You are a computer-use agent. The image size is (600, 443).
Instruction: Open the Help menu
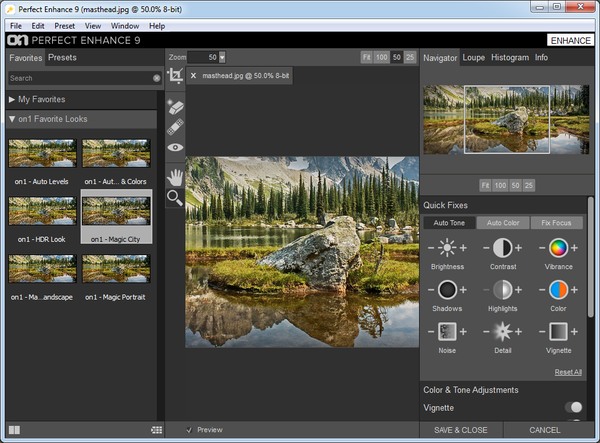pos(157,26)
